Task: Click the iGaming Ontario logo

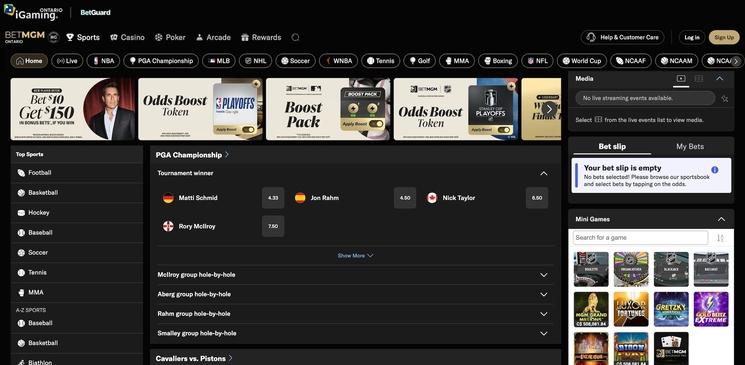Action: [x=33, y=13]
